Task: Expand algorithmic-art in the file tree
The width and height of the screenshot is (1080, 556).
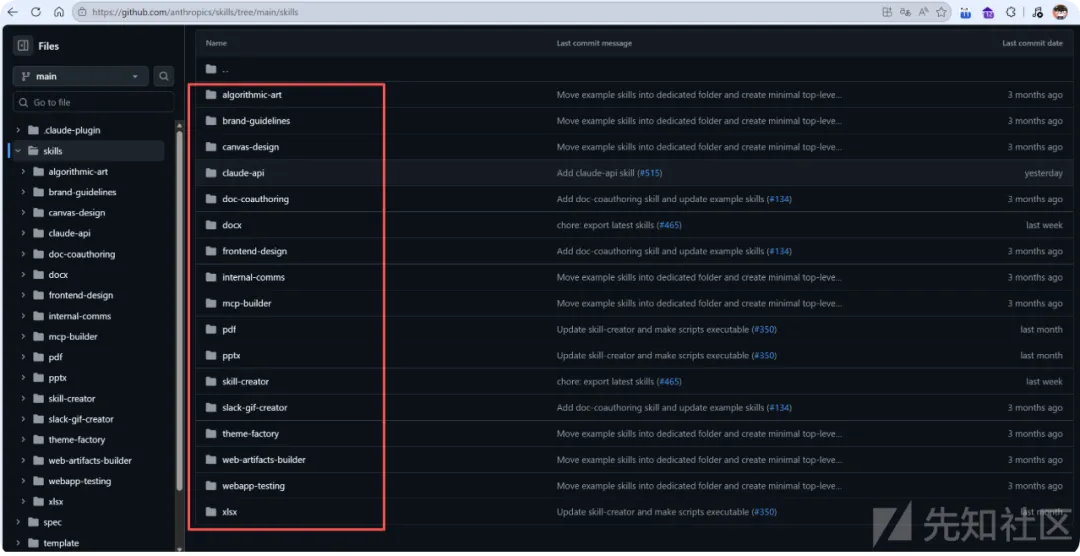Action: [x=23, y=172]
